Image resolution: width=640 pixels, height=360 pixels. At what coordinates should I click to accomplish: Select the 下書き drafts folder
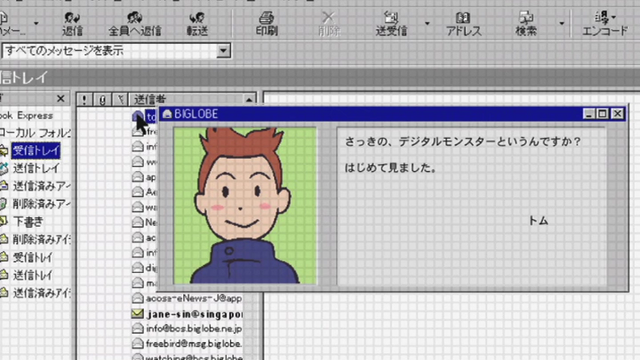tap(28, 222)
